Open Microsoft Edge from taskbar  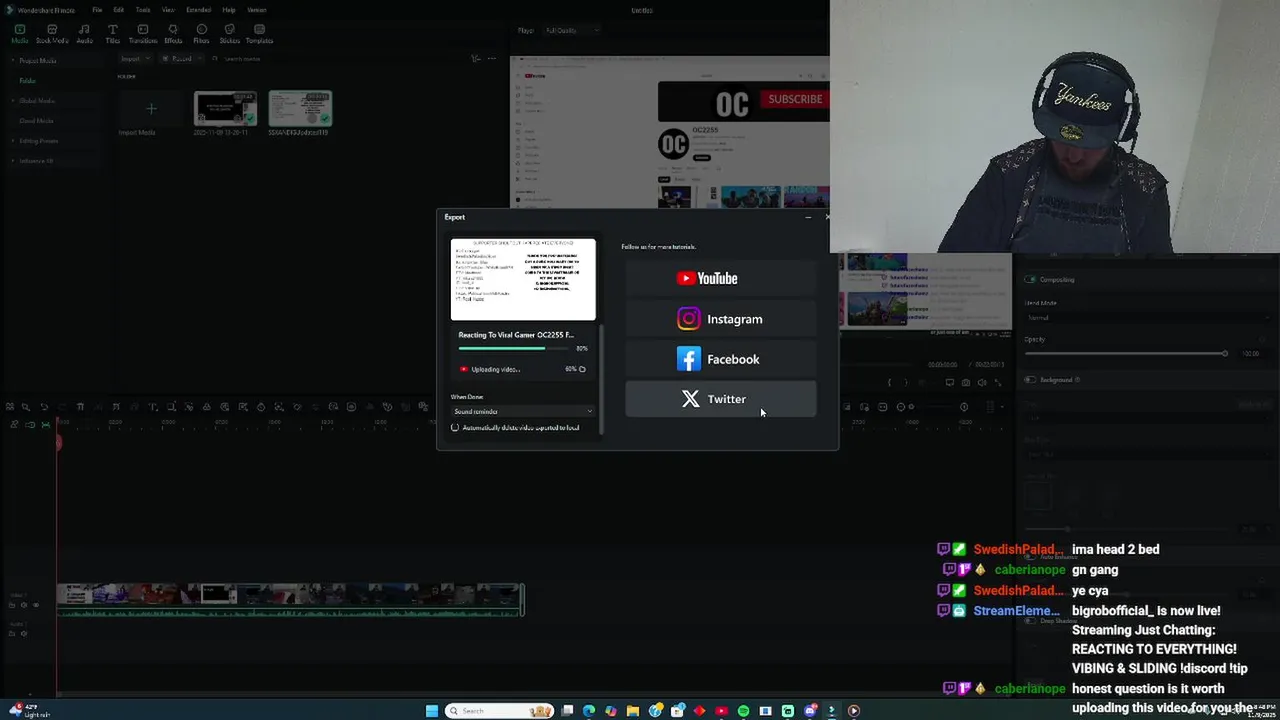click(x=589, y=711)
